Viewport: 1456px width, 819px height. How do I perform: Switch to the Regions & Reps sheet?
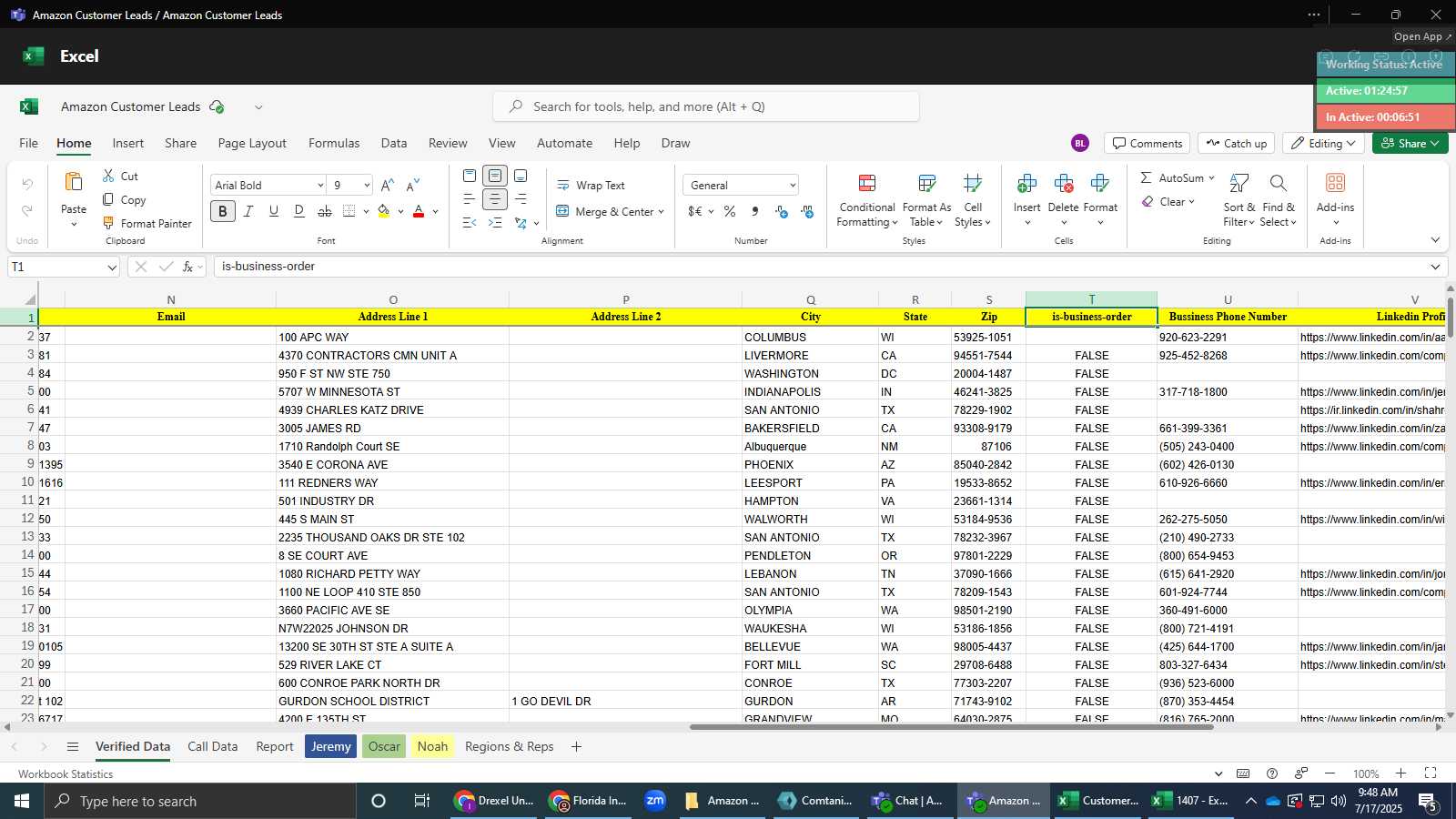pos(510,747)
